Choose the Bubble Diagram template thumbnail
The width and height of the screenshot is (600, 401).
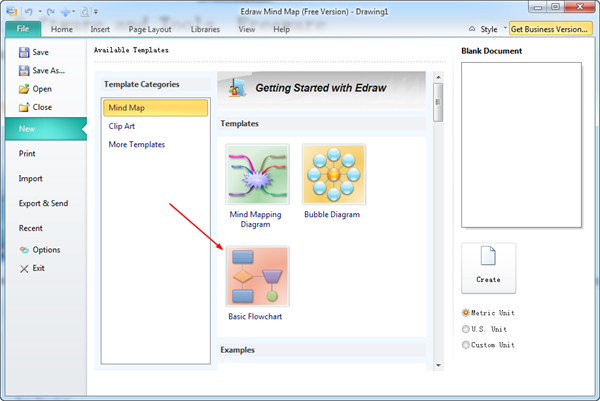334,174
